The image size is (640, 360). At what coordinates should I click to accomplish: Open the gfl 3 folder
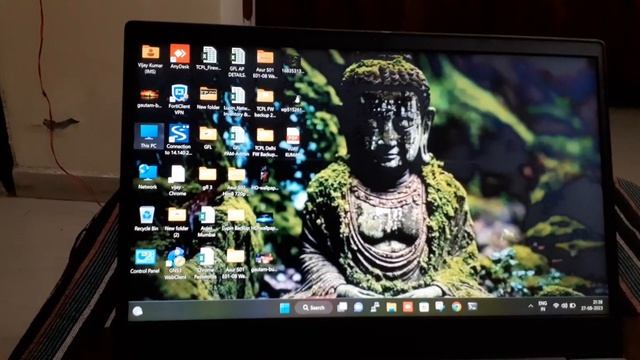click(x=207, y=178)
